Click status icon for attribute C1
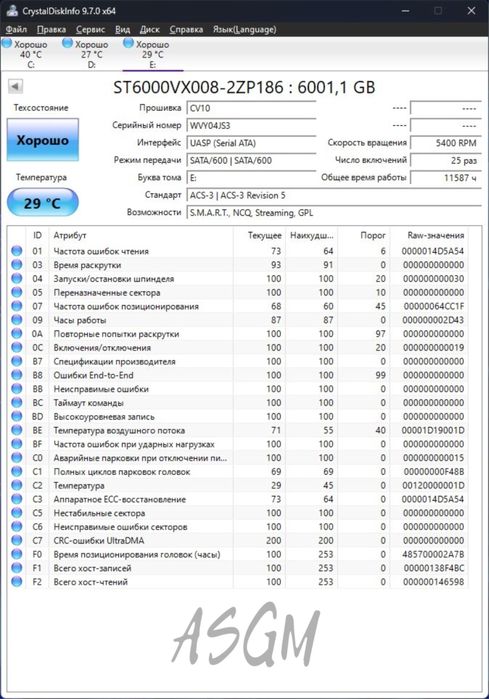 tap(16, 472)
